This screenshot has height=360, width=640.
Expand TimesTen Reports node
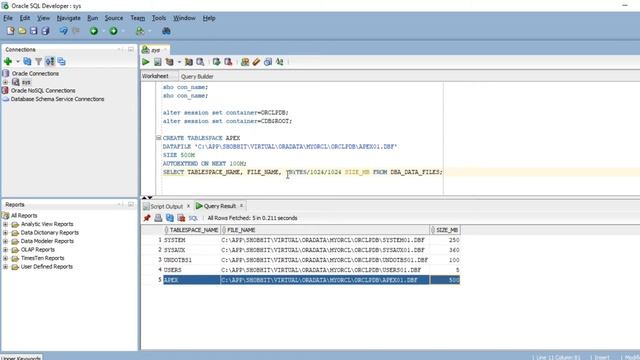pyautogui.click(x=5, y=258)
